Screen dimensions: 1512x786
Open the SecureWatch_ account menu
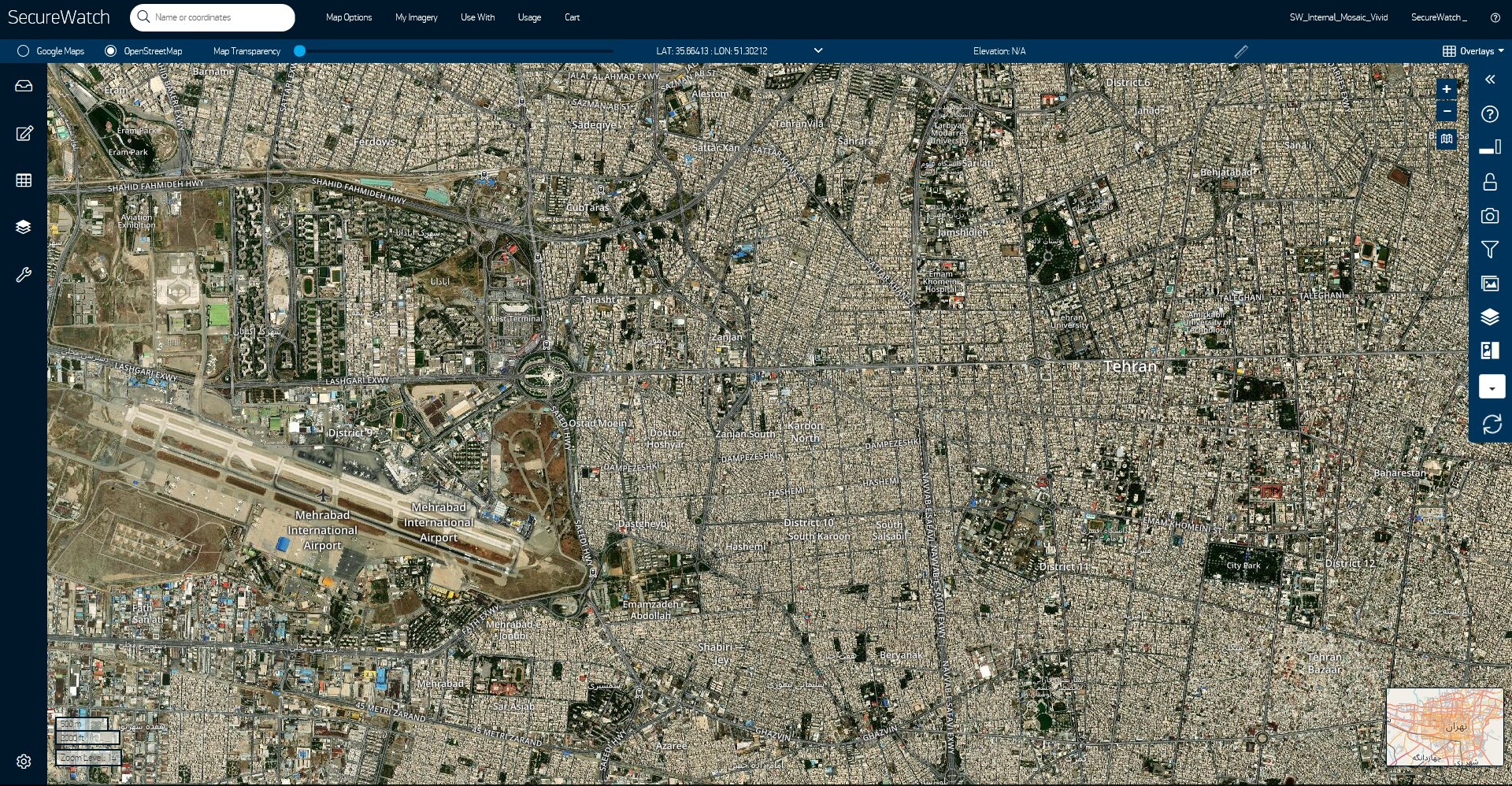pyautogui.click(x=1439, y=17)
